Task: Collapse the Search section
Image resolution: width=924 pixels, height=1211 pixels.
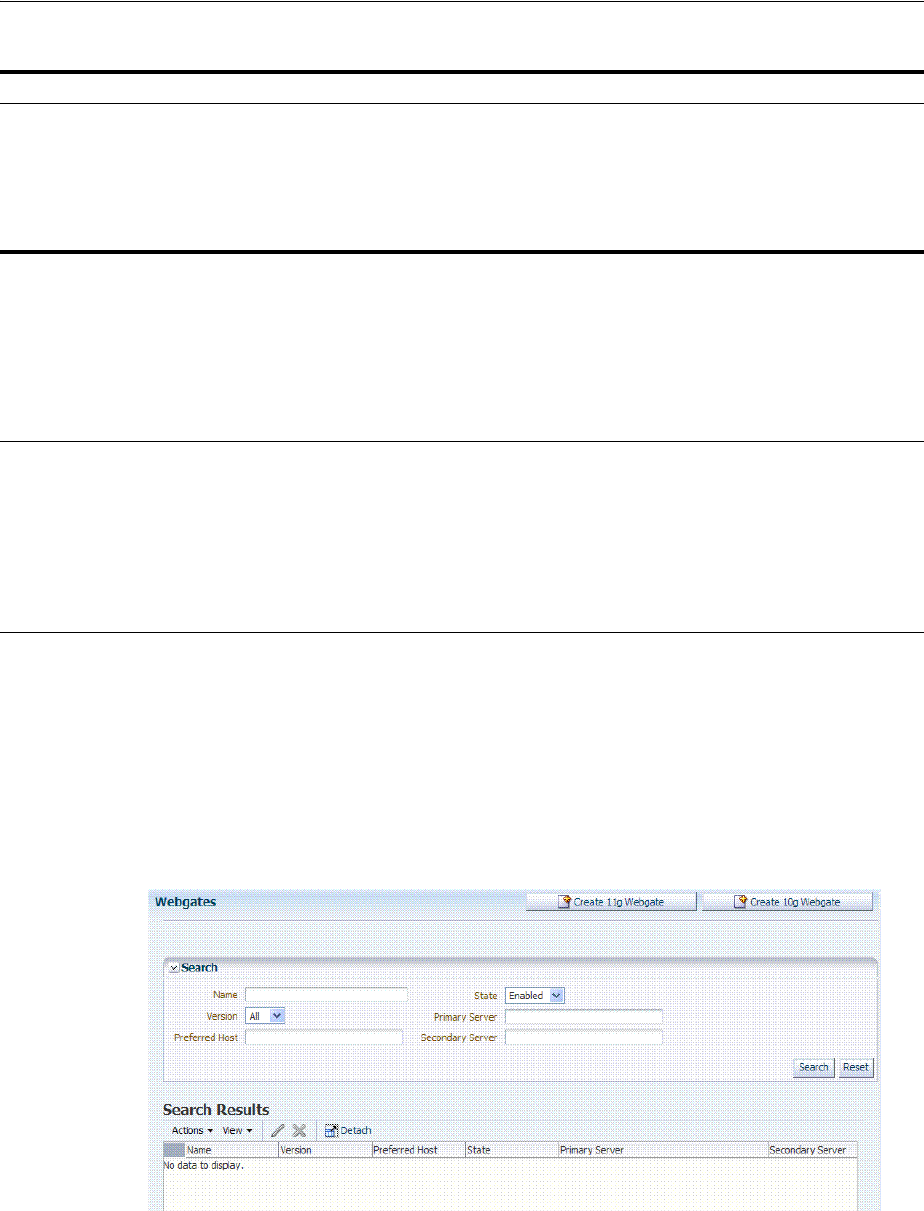Action: [173, 968]
